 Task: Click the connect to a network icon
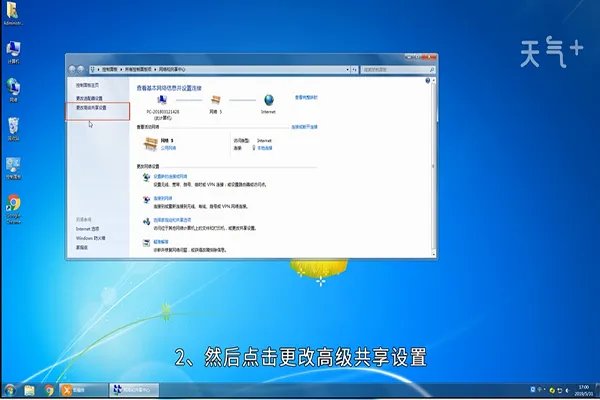tap(146, 199)
